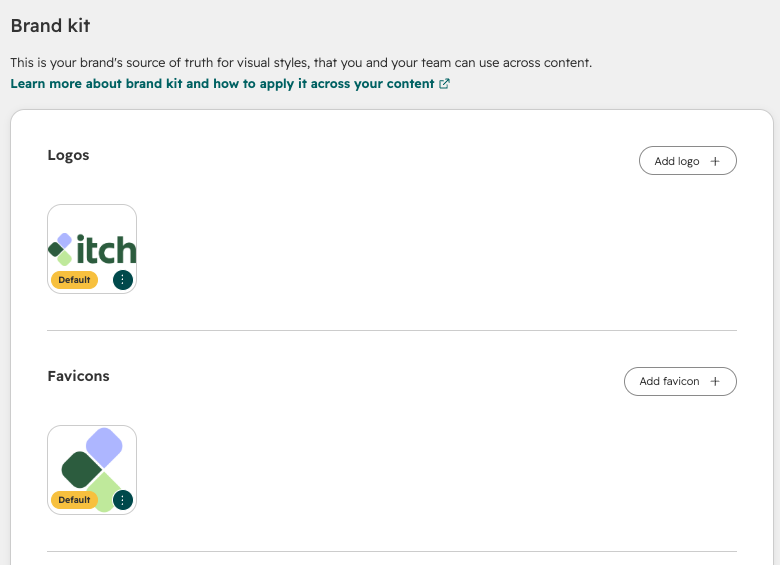Image resolution: width=780 pixels, height=565 pixels.
Task: Click the brand's source of truth description text
Action: [x=301, y=63]
